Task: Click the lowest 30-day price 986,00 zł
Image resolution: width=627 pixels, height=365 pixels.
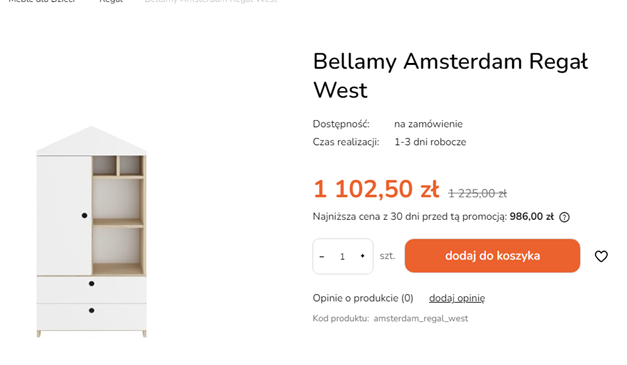Action: coord(531,217)
